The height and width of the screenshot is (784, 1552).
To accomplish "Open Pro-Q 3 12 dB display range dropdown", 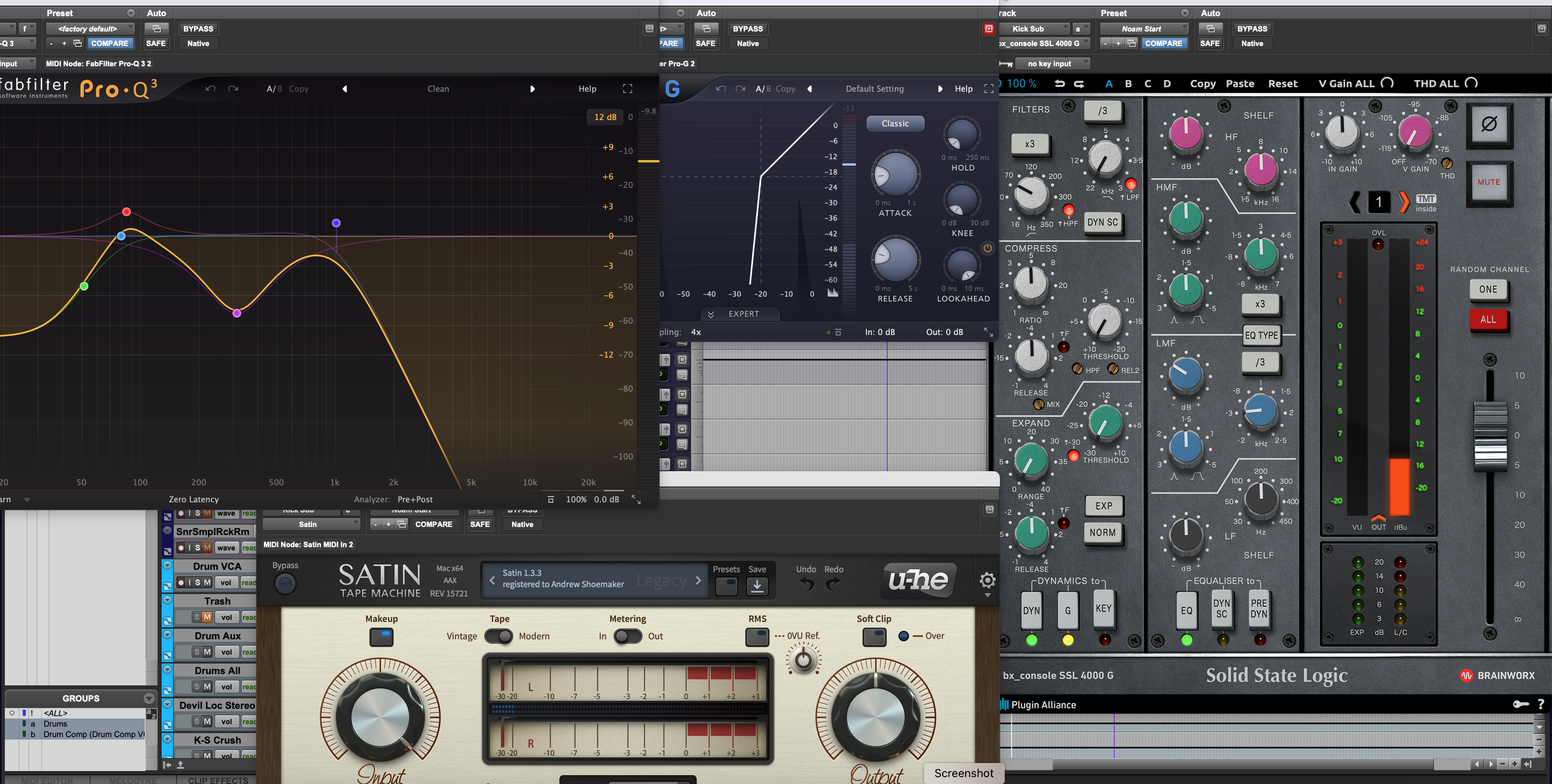I will pyautogui.click(x=605, y=117).
